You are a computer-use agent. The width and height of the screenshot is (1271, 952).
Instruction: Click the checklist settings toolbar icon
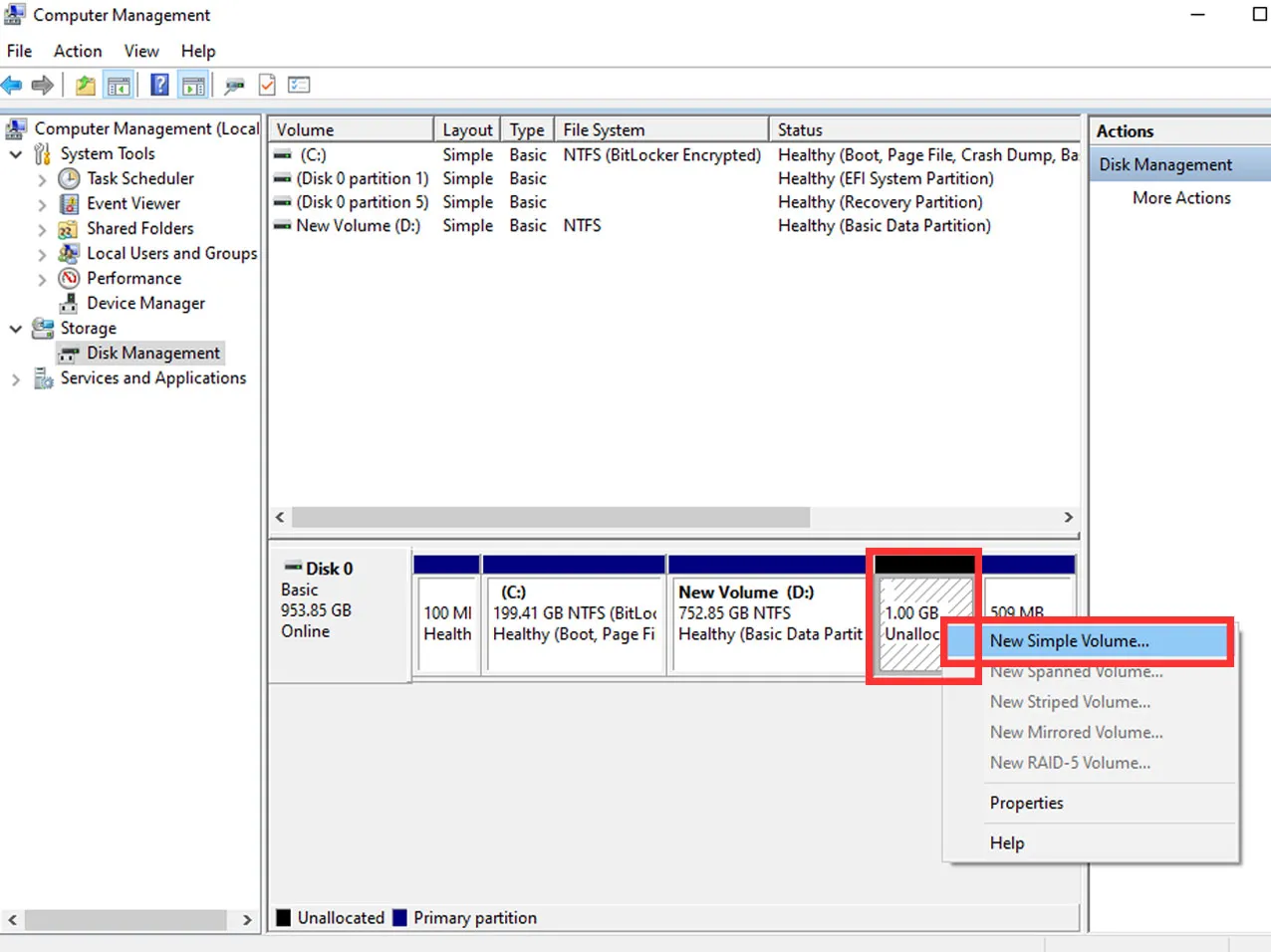point(299,86)
